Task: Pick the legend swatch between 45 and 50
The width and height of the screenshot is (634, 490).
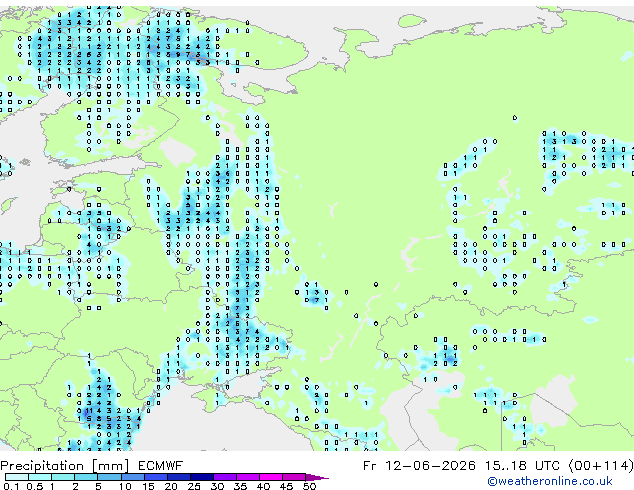Action: pyautogui.click(x=294, y=477)
